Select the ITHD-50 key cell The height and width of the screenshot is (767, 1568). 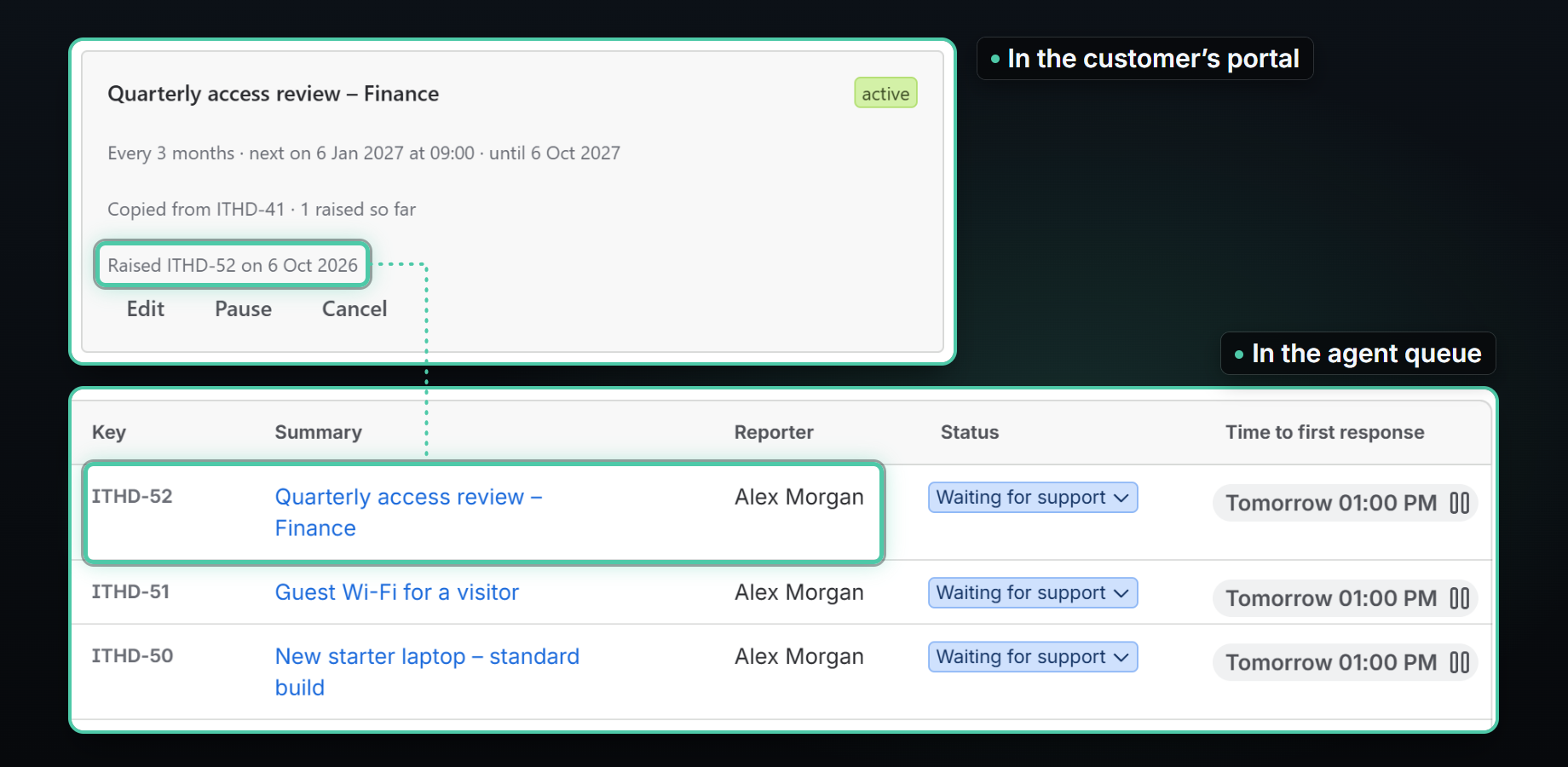point(132,655)
